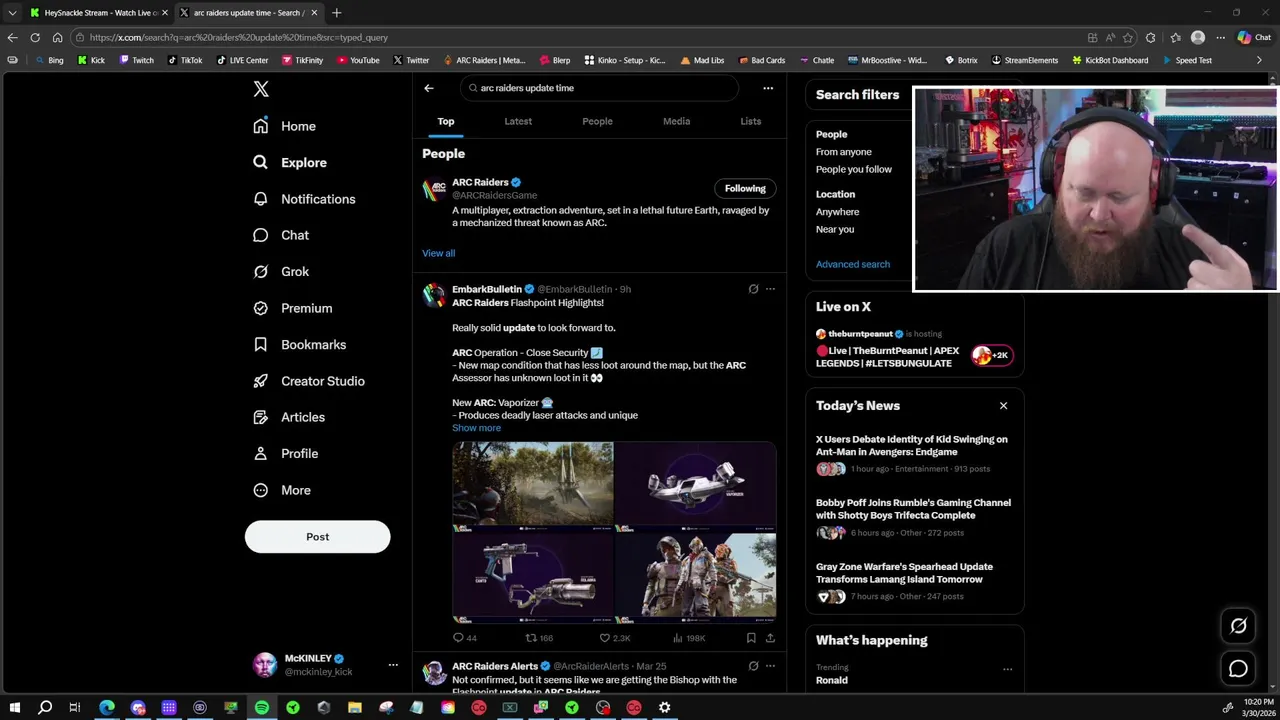Viewport: 1280px width, 720px height.
Task: View analytics on the EmbarkBulletin post
Action: [x=689, y=638]
